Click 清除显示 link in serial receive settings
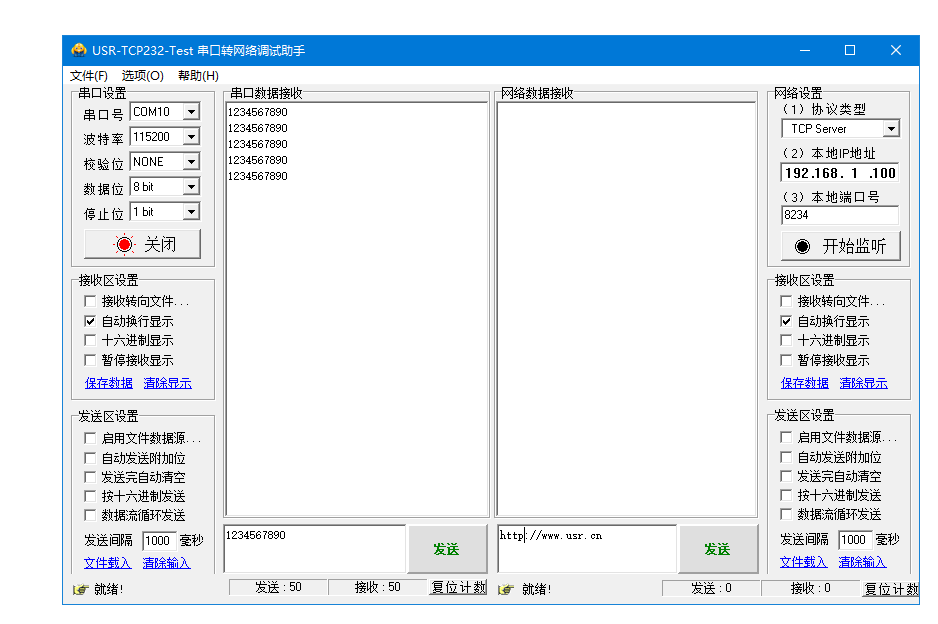 tap(166, 383)
